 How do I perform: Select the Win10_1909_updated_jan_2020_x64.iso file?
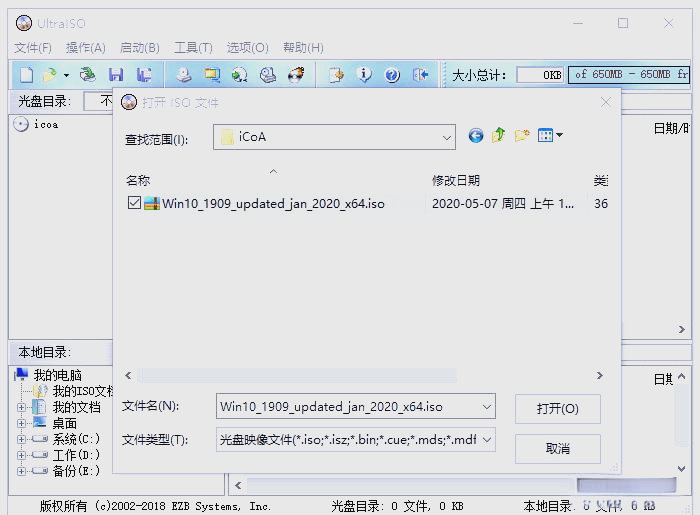273,204
